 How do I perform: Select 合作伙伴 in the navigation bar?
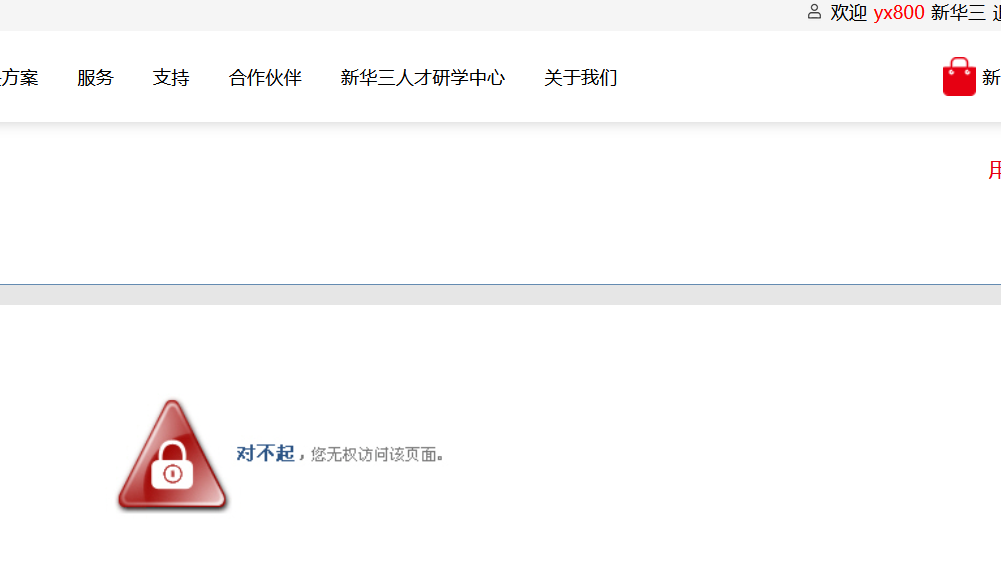coord(265,78)
